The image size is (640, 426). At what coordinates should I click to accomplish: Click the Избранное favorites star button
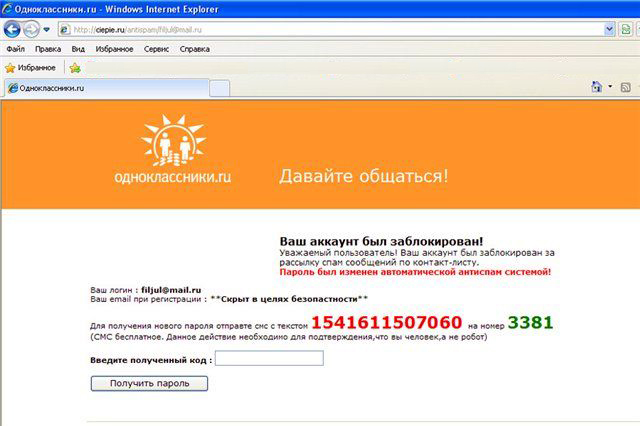30,68
